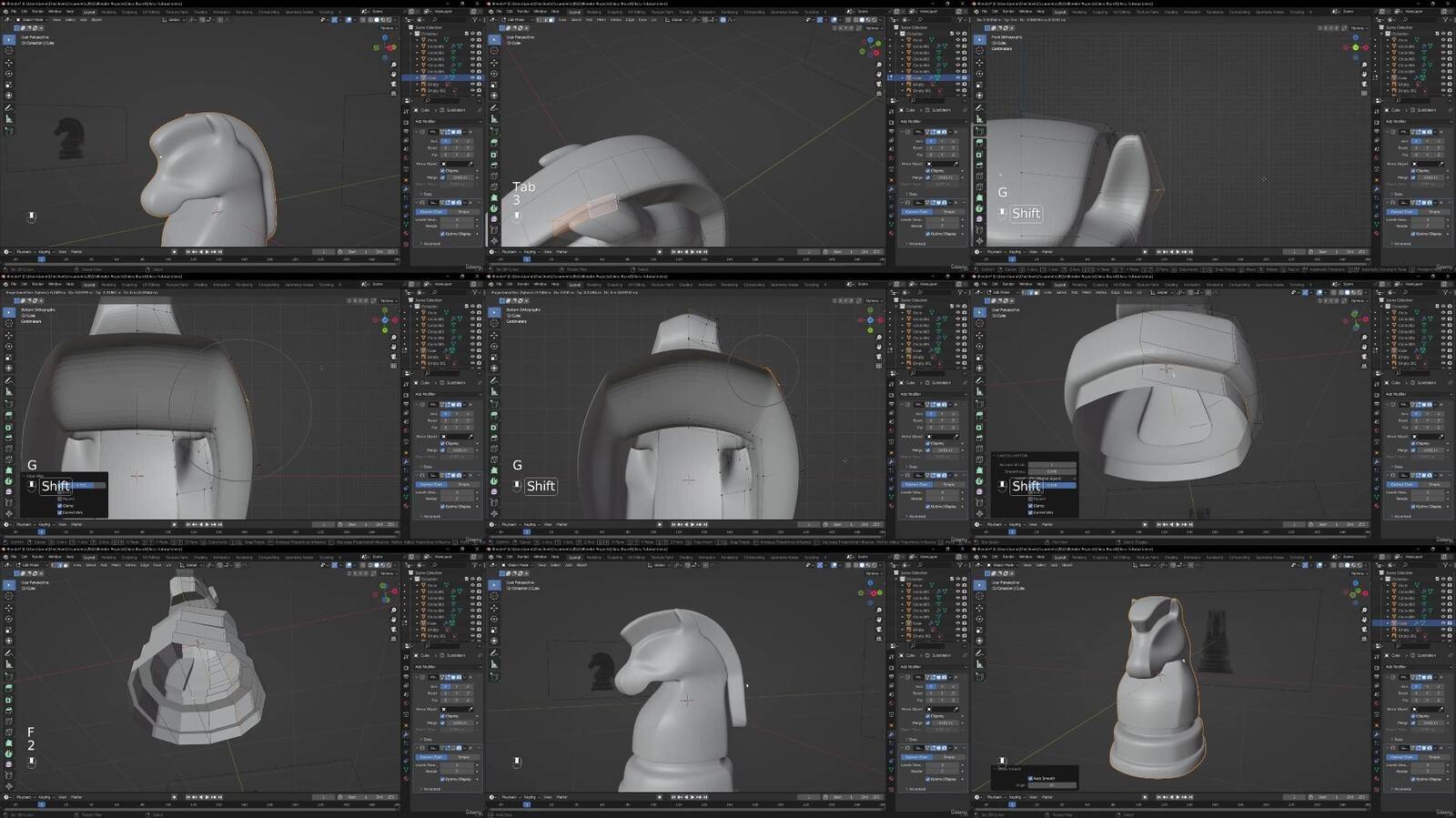
Task: Click Number of Cuts field in Loop Cut panel
Action: pos(1052,465)
